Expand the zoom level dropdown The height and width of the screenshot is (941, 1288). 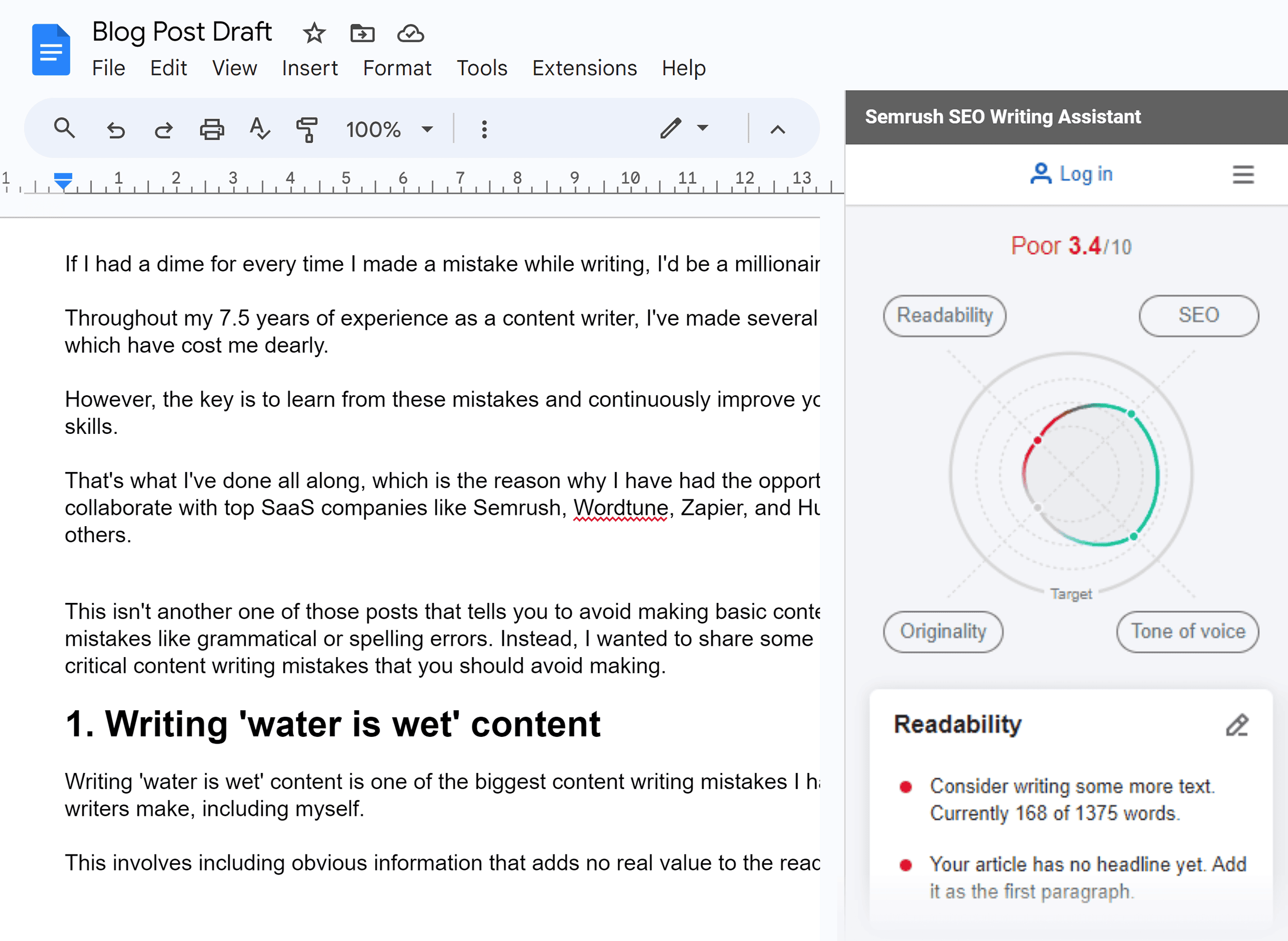425,127
